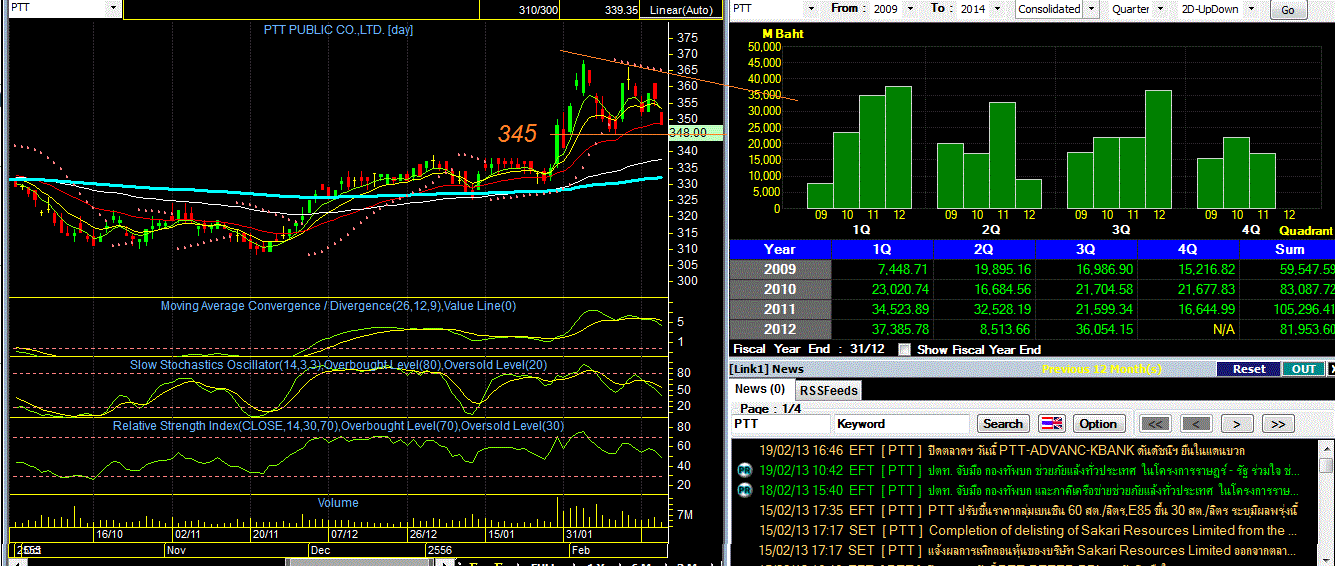This screenshot has height=566, width=1335.
Task: Click the 345 annotation on chart
Action: 518,133
